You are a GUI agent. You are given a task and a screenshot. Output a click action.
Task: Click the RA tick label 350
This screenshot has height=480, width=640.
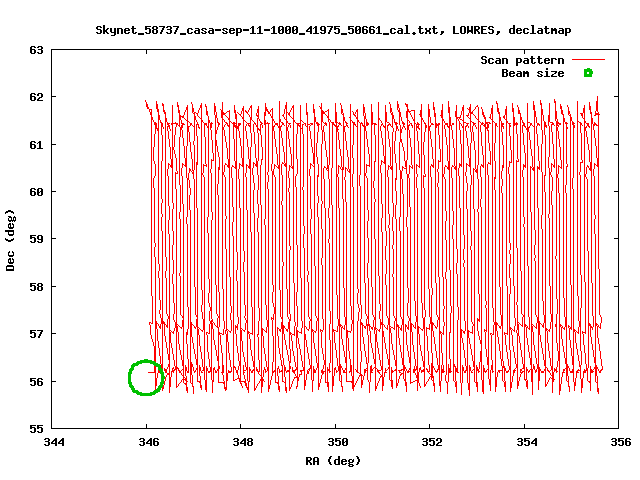tap(338, 442)
